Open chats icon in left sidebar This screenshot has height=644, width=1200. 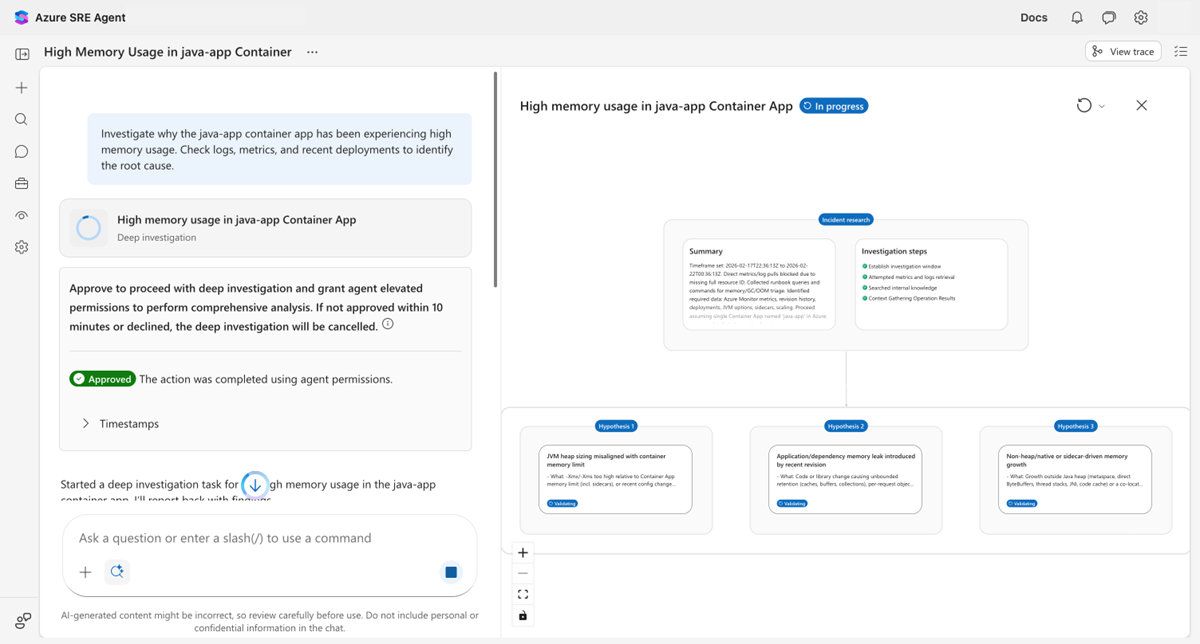tap(22, 152)
